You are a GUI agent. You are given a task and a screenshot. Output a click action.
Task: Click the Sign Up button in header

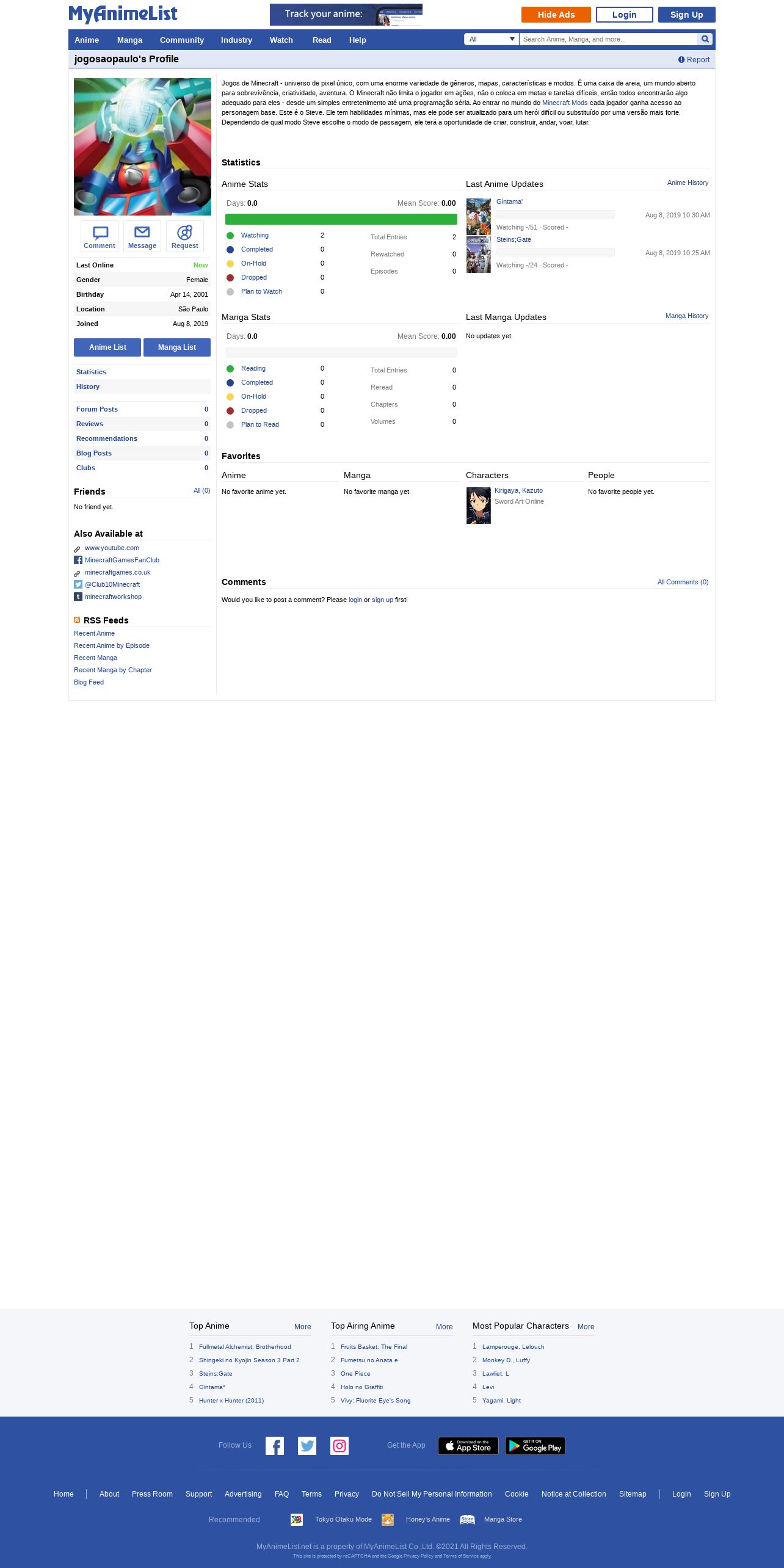pos(687,15)
